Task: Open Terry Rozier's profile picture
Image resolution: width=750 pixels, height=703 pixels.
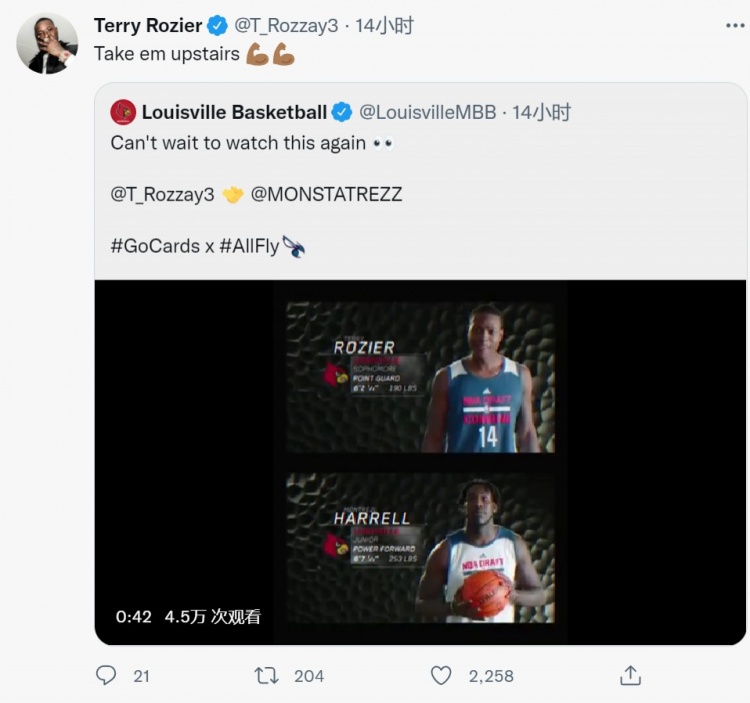Action: pyautogui.click(x=47, y=44)
